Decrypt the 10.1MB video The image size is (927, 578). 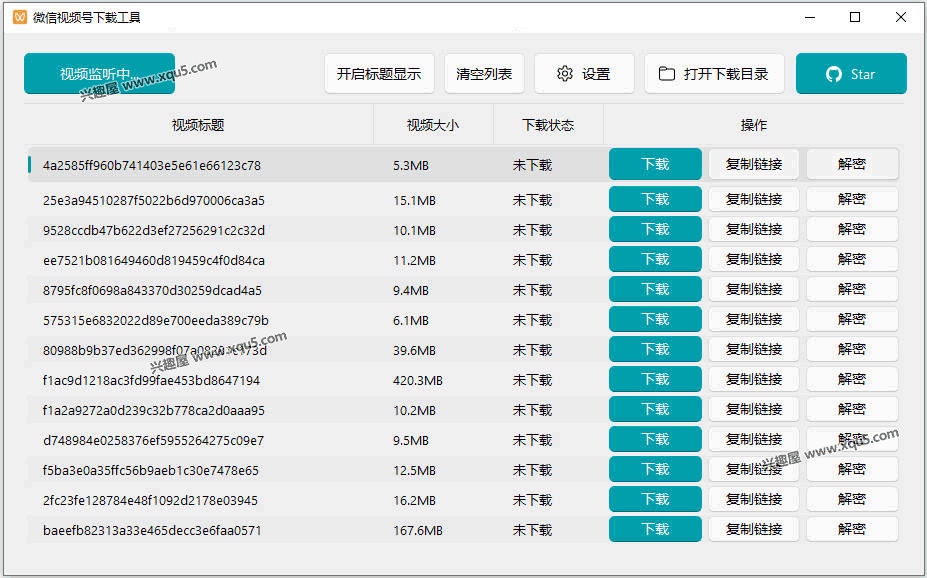[x=852, y=229]
